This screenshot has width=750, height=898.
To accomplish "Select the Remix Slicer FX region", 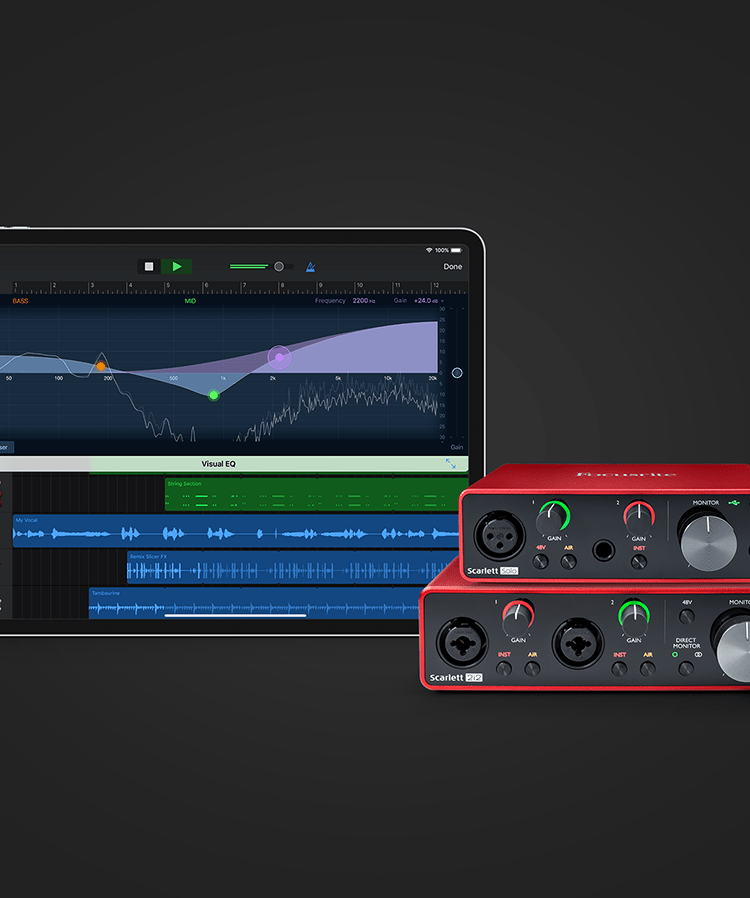I will click(293, 567).
